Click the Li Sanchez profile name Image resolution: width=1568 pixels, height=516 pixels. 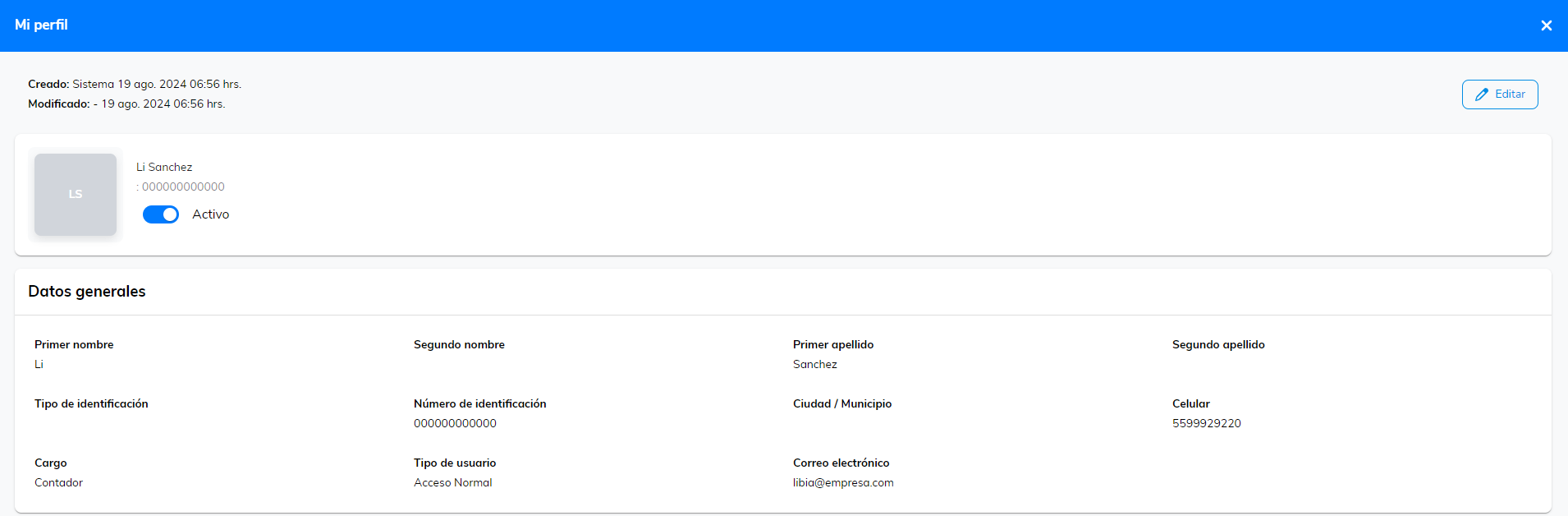click(x=164, y=167)
